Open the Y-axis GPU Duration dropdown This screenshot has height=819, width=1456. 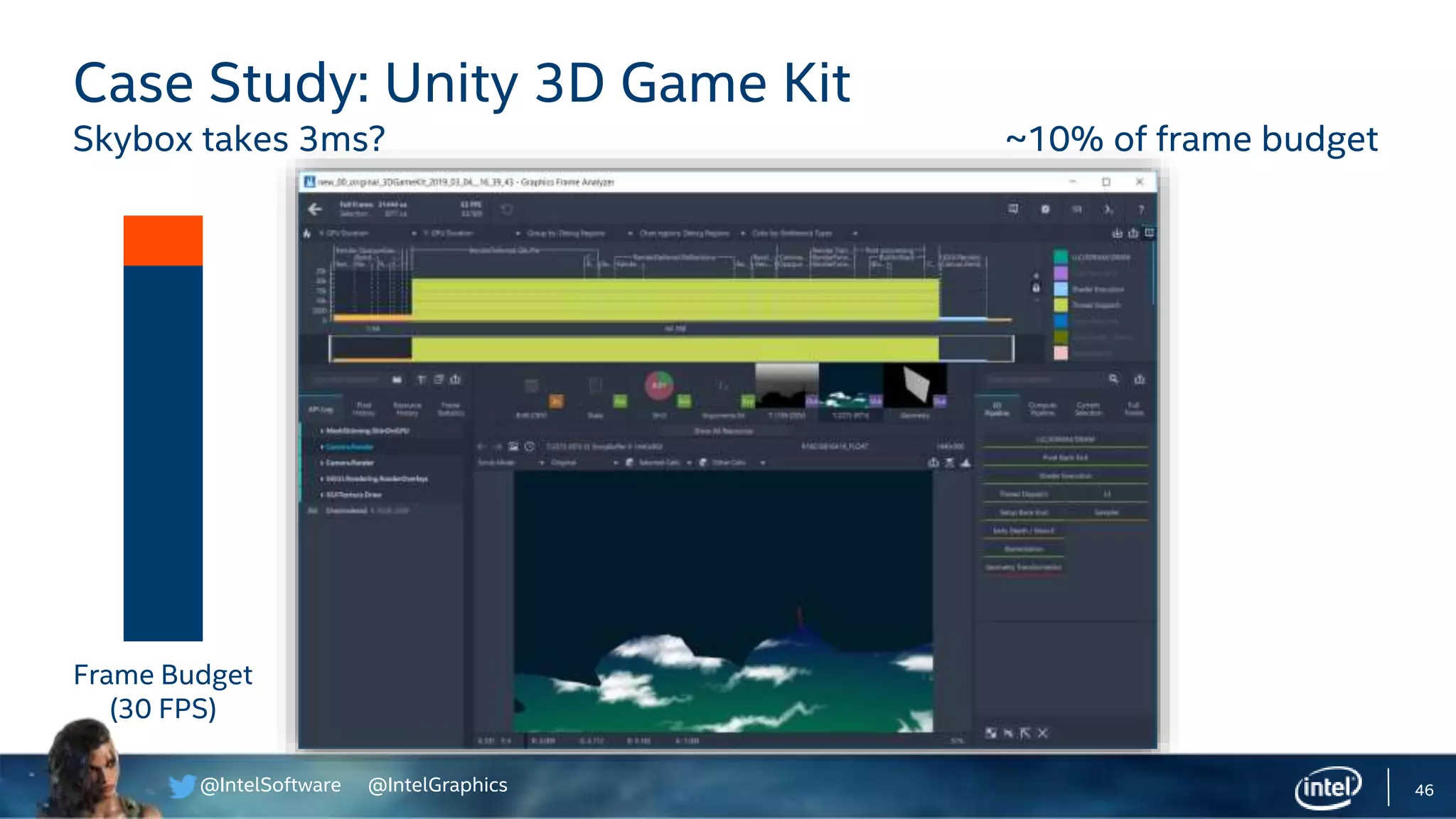(x=471, y=233)
